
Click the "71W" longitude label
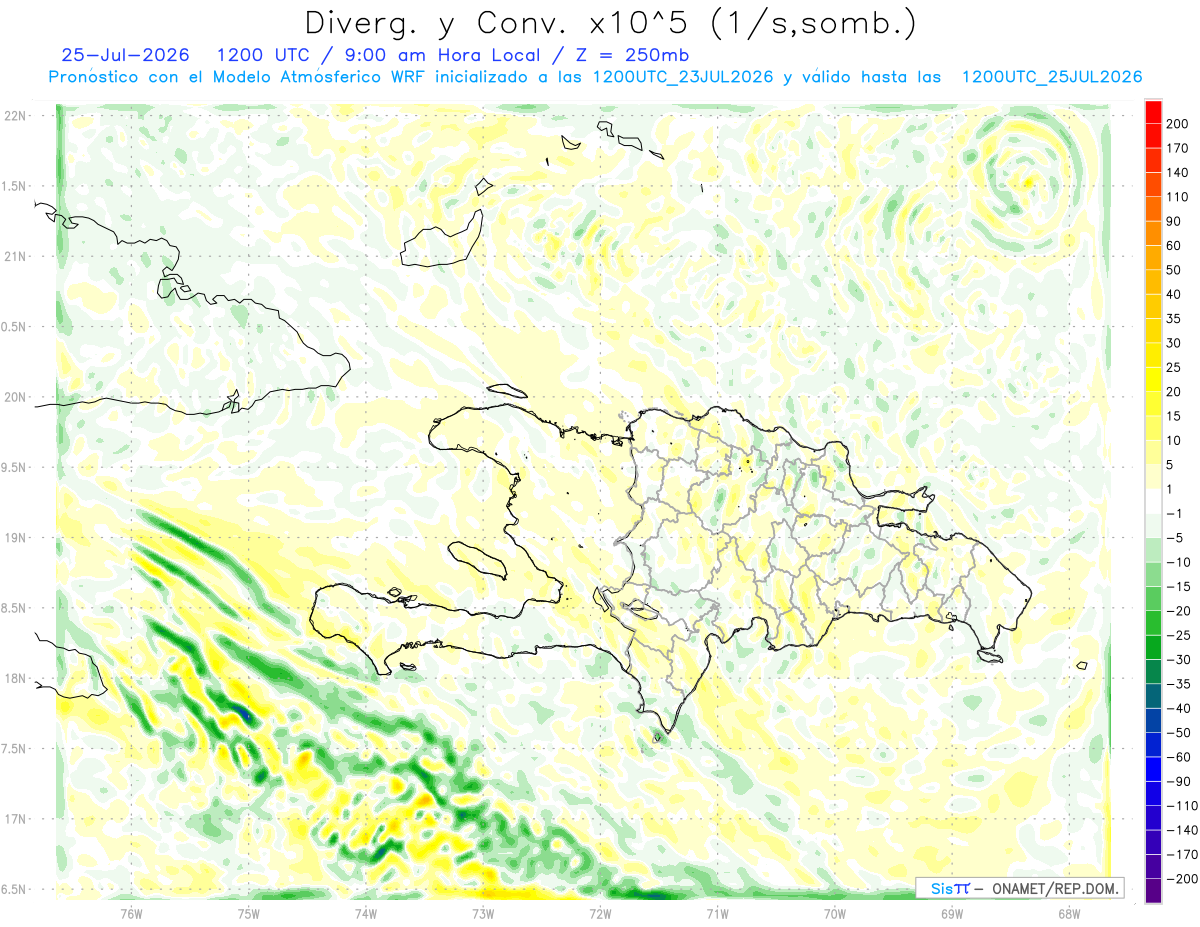click(717, 913)
